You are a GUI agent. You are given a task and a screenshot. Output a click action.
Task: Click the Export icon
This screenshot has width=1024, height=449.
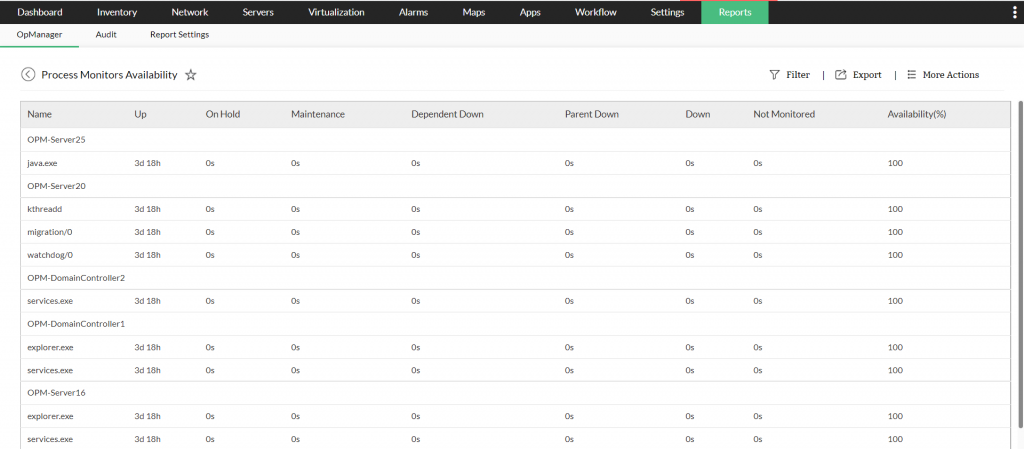[x=841, y=75]
